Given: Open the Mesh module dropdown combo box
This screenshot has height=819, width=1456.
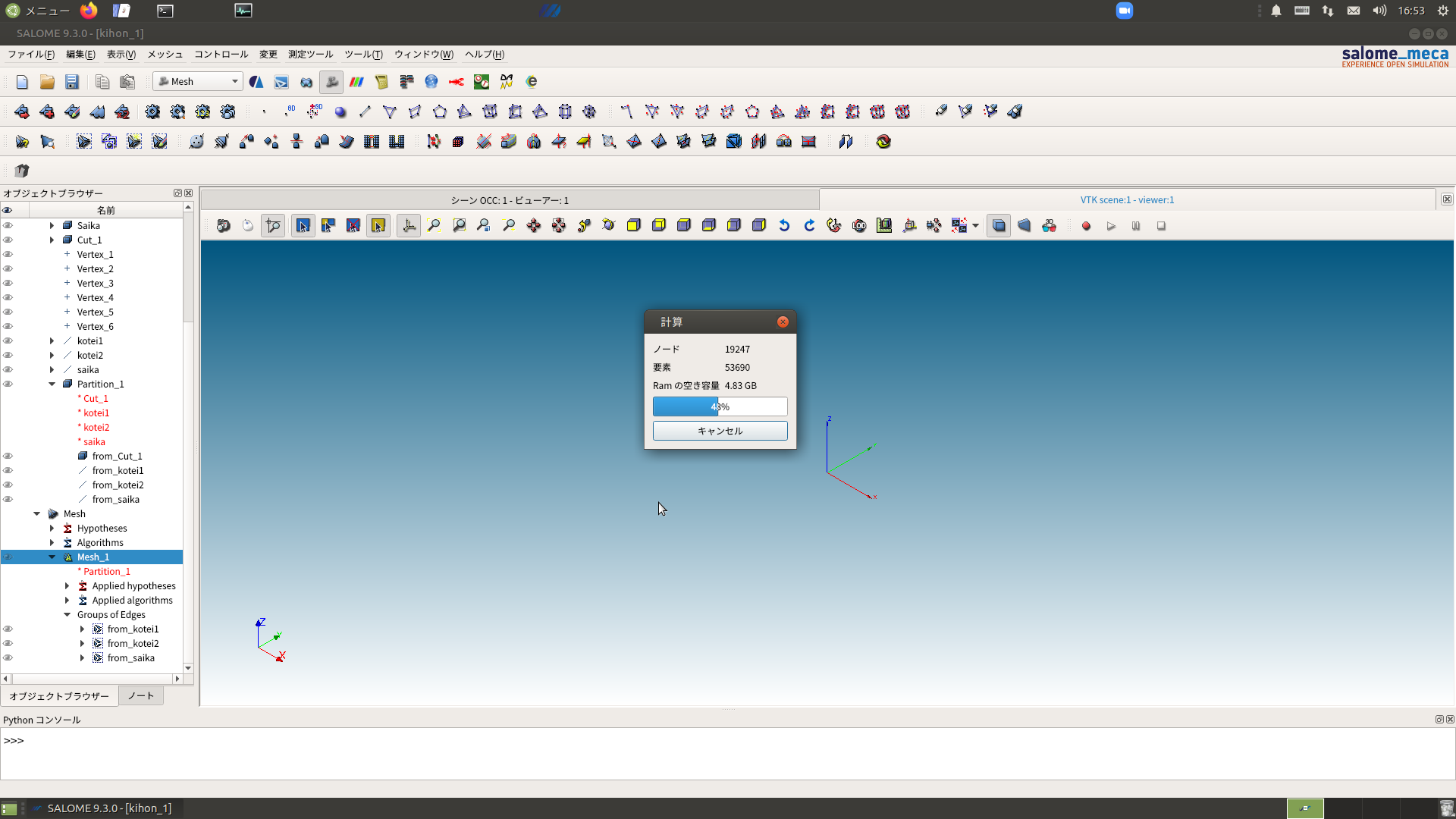Looking at the screenshot, I should [197, 82].
